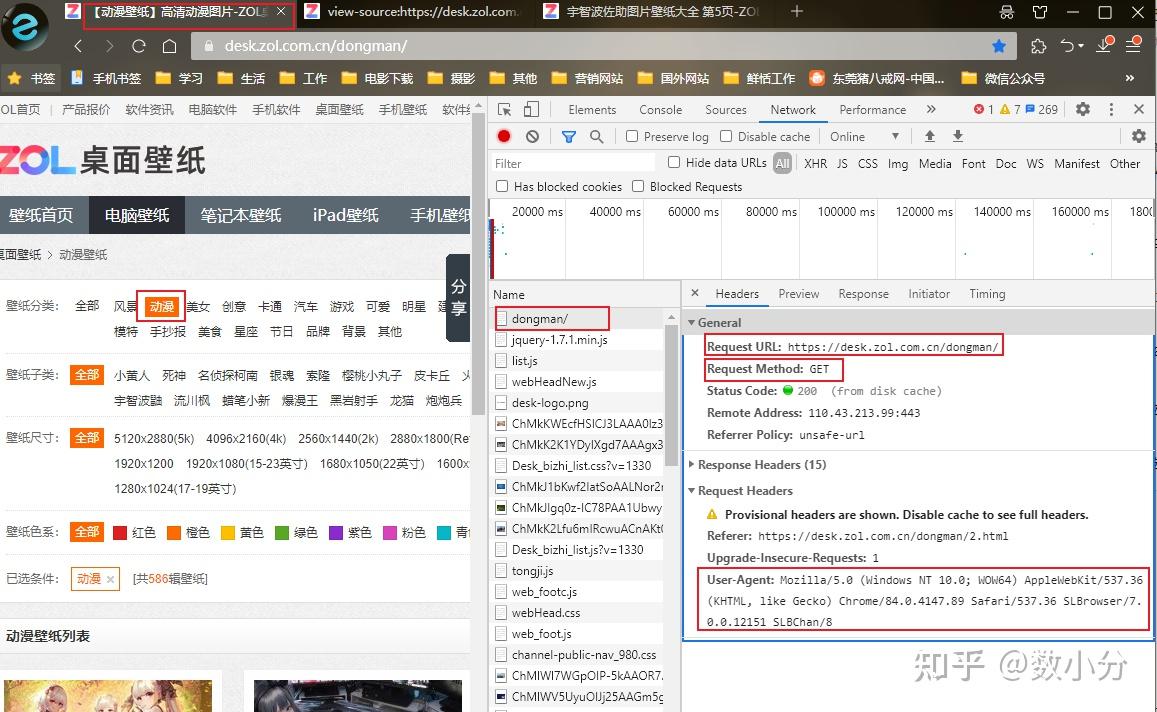Choose 2560x1440(2k) wallpaper size

pyautogui.click(x=338, y=439)
